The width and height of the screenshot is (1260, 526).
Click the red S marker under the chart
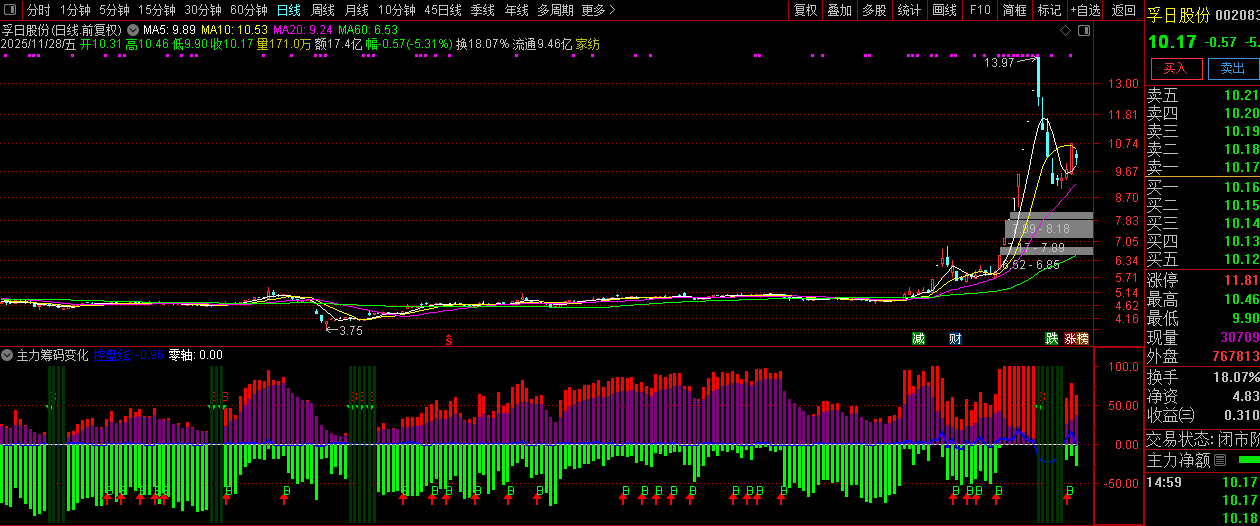click(x=449, y=340)
